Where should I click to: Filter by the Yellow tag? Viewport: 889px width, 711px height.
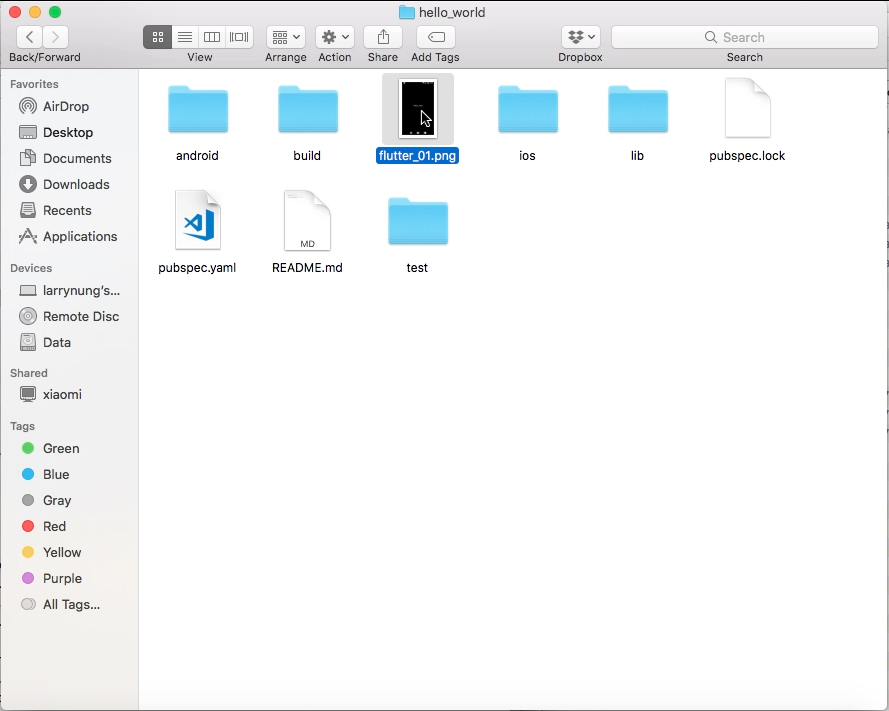click(69, 553)
